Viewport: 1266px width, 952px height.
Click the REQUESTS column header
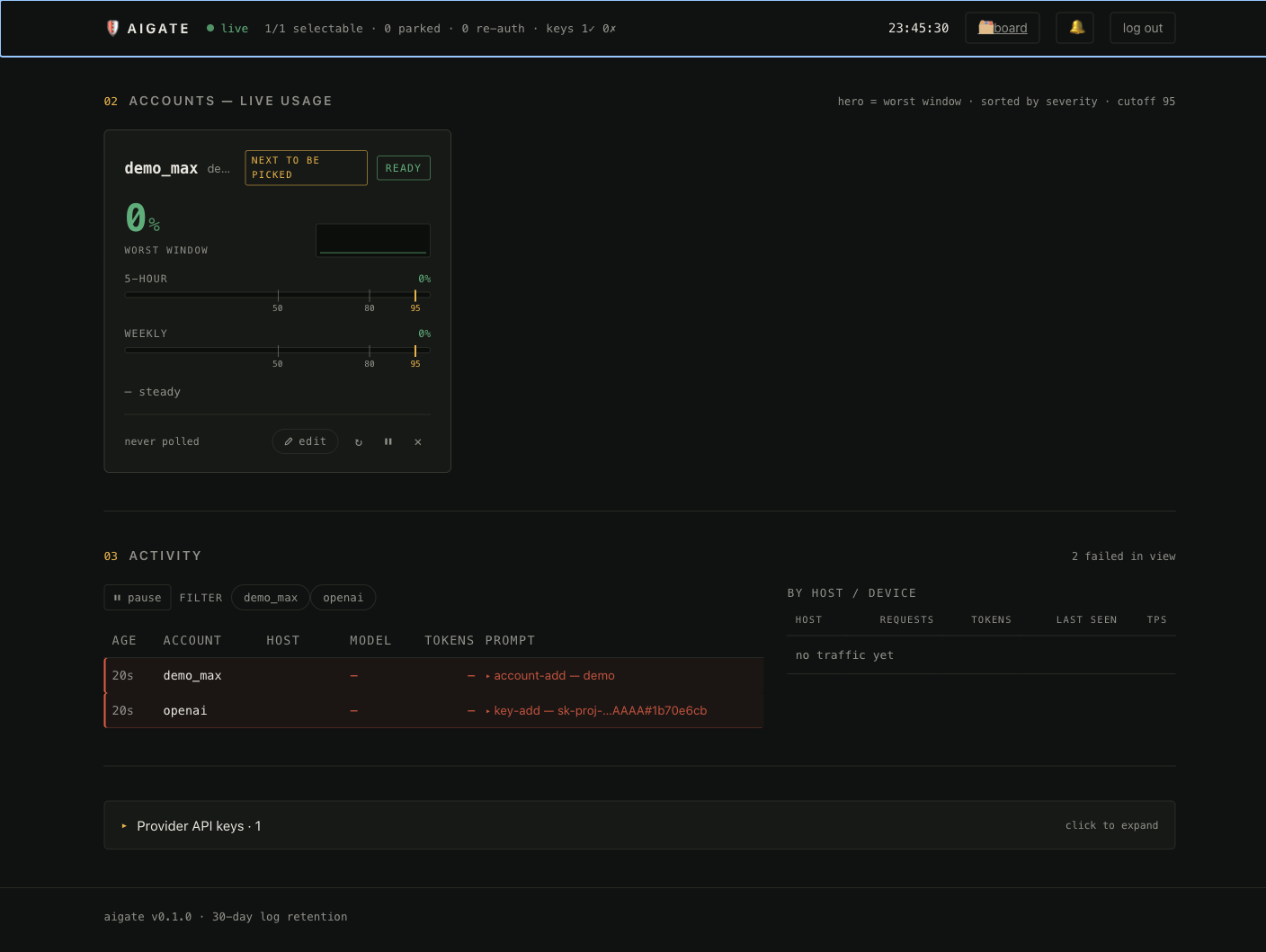[906, 619]
